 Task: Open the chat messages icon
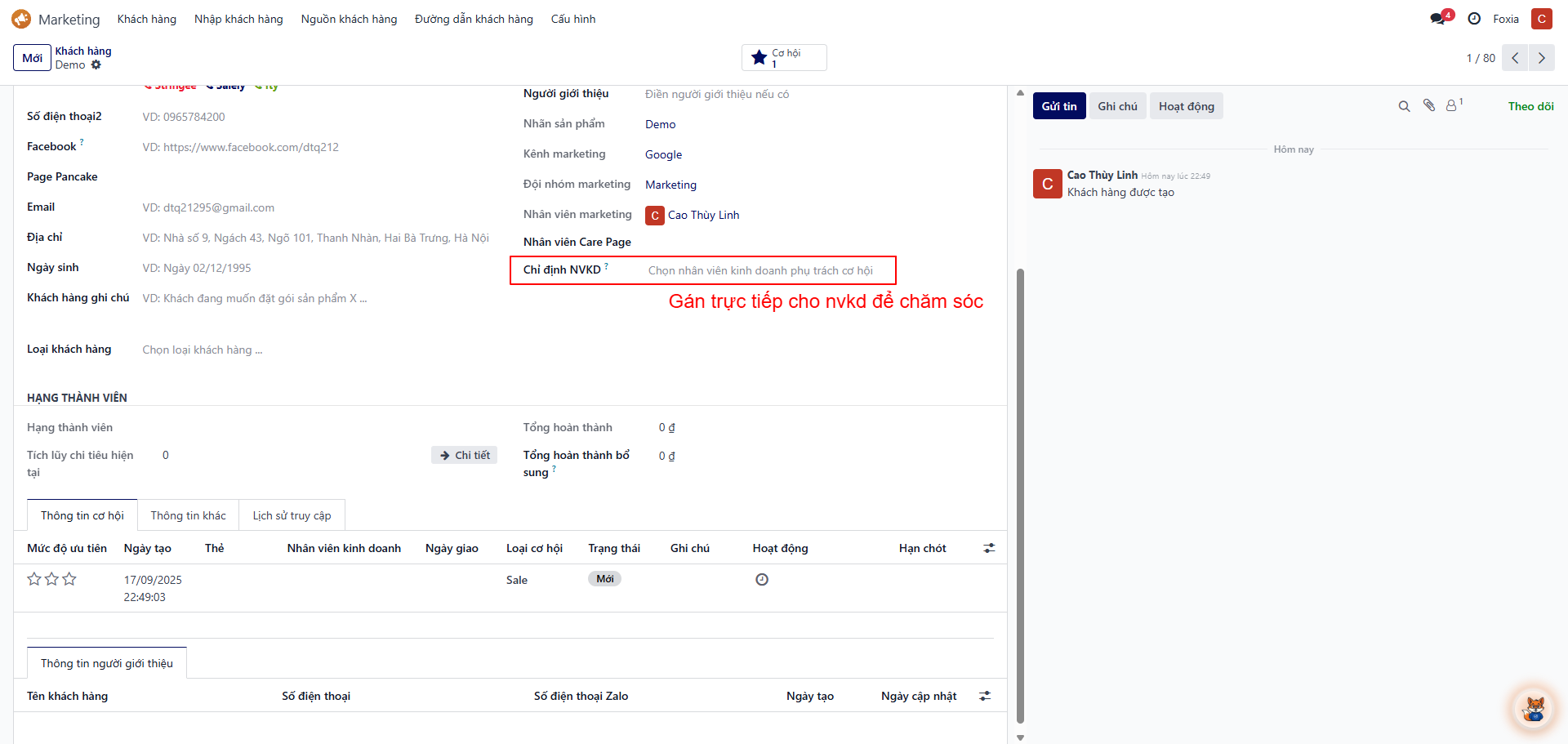pyautogui.click(x=1438, y=19)
